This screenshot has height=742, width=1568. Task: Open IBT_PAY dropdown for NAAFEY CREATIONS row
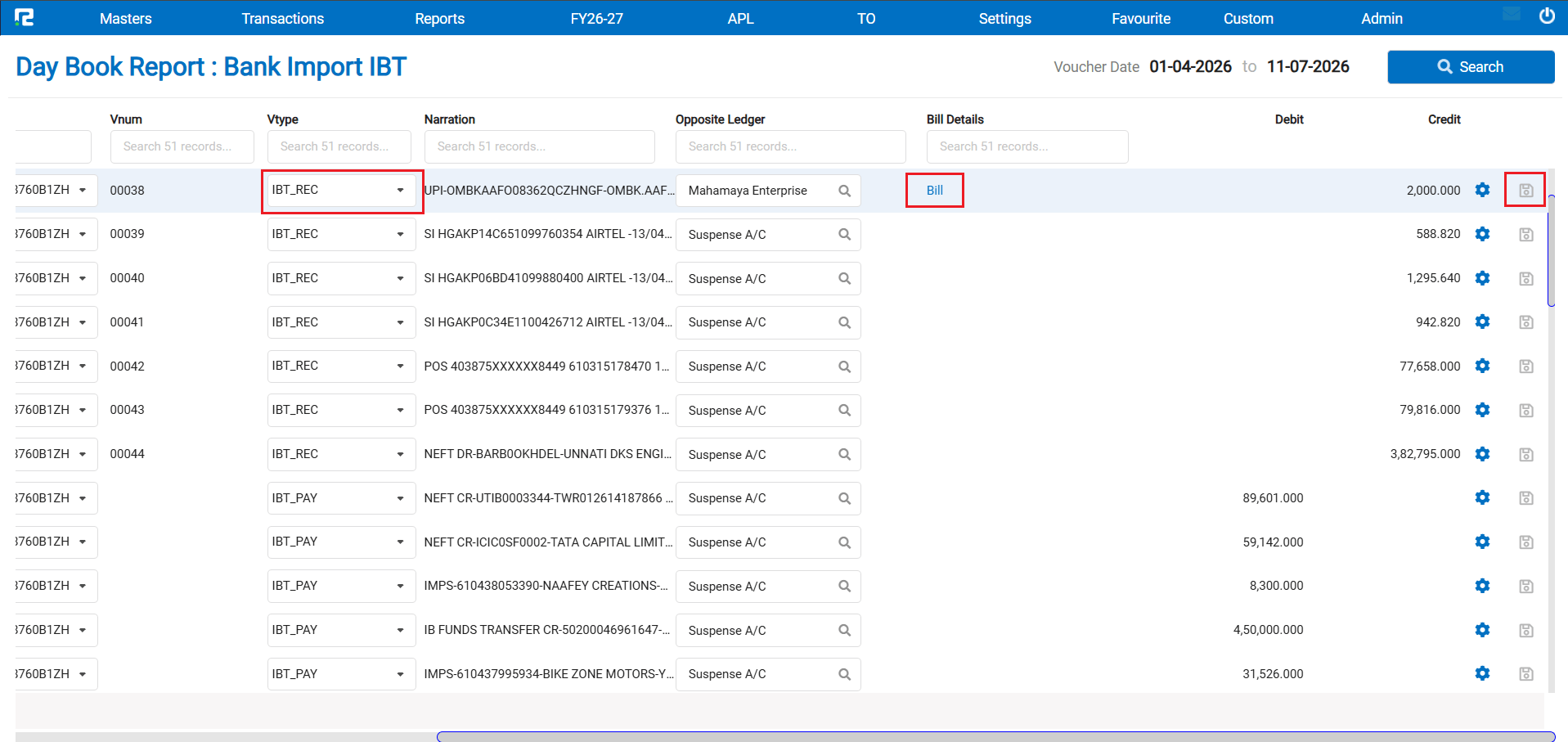(341, 586)
